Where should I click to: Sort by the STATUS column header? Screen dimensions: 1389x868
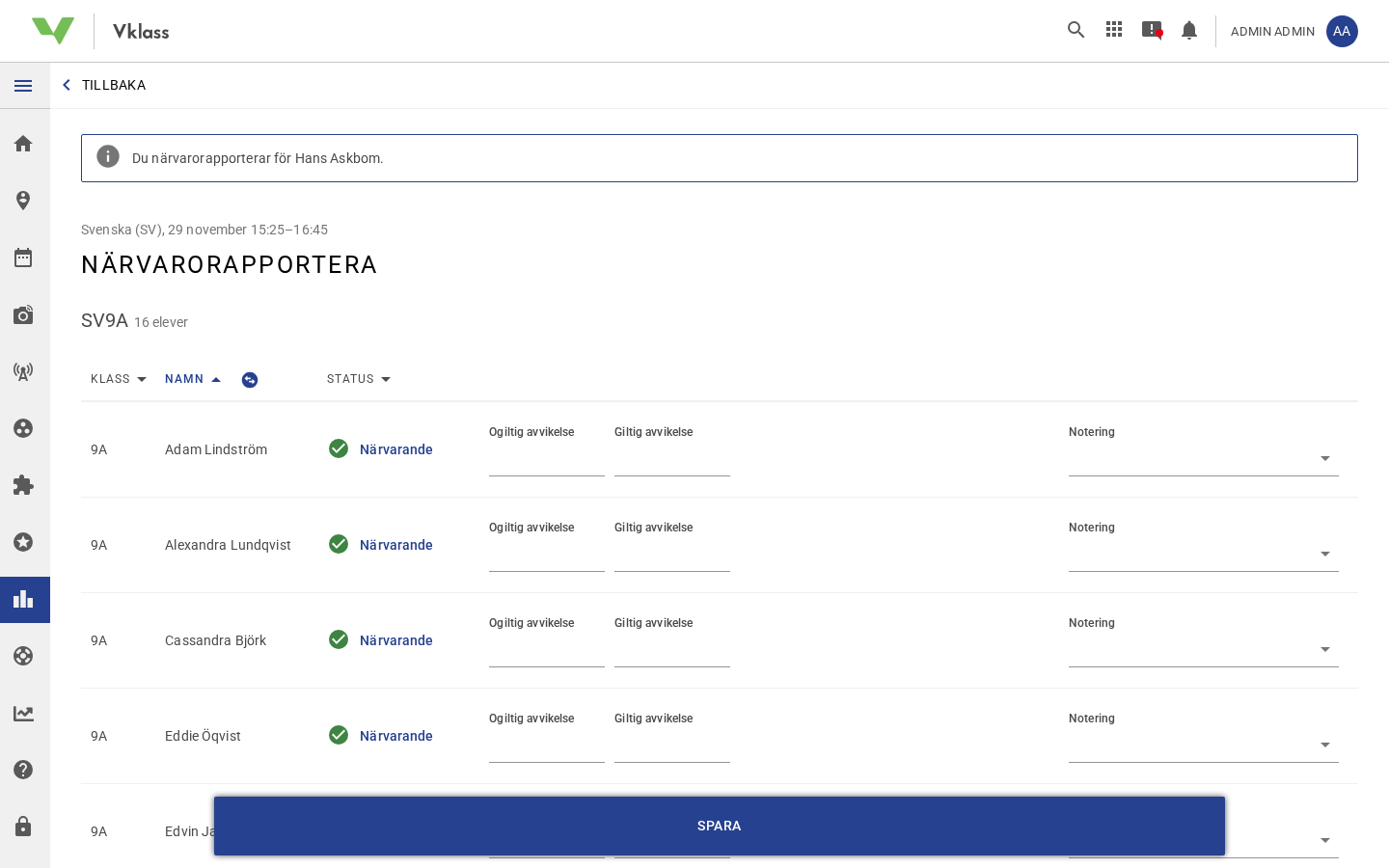(x=359, y=379)
